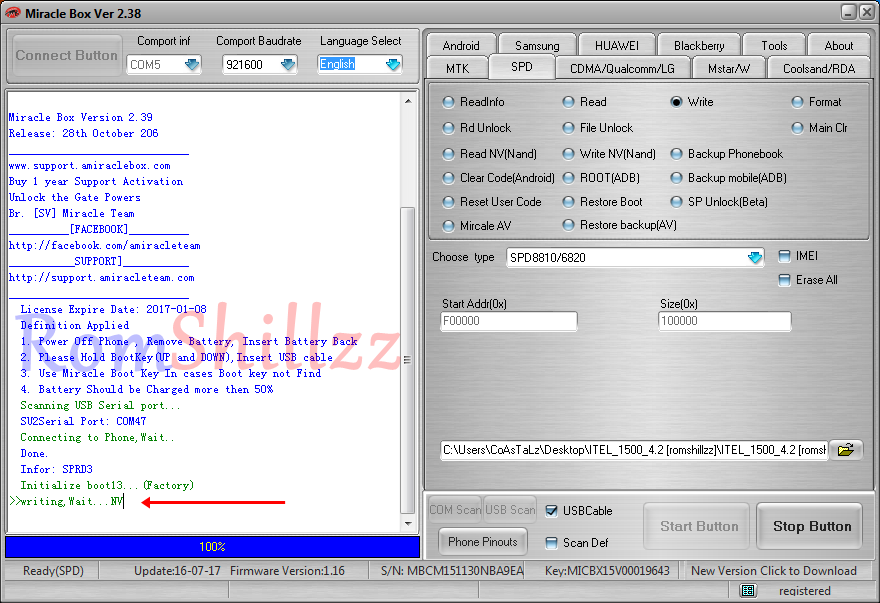
Task: Select the ReadInfo radio option
Action: pos(474,102)
